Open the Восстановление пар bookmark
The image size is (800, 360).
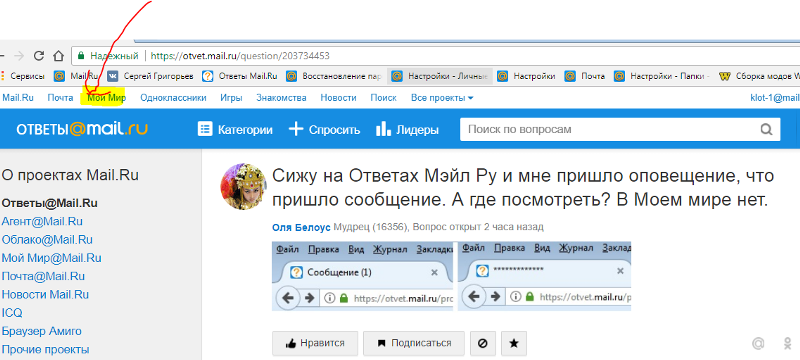click(334, 76)
